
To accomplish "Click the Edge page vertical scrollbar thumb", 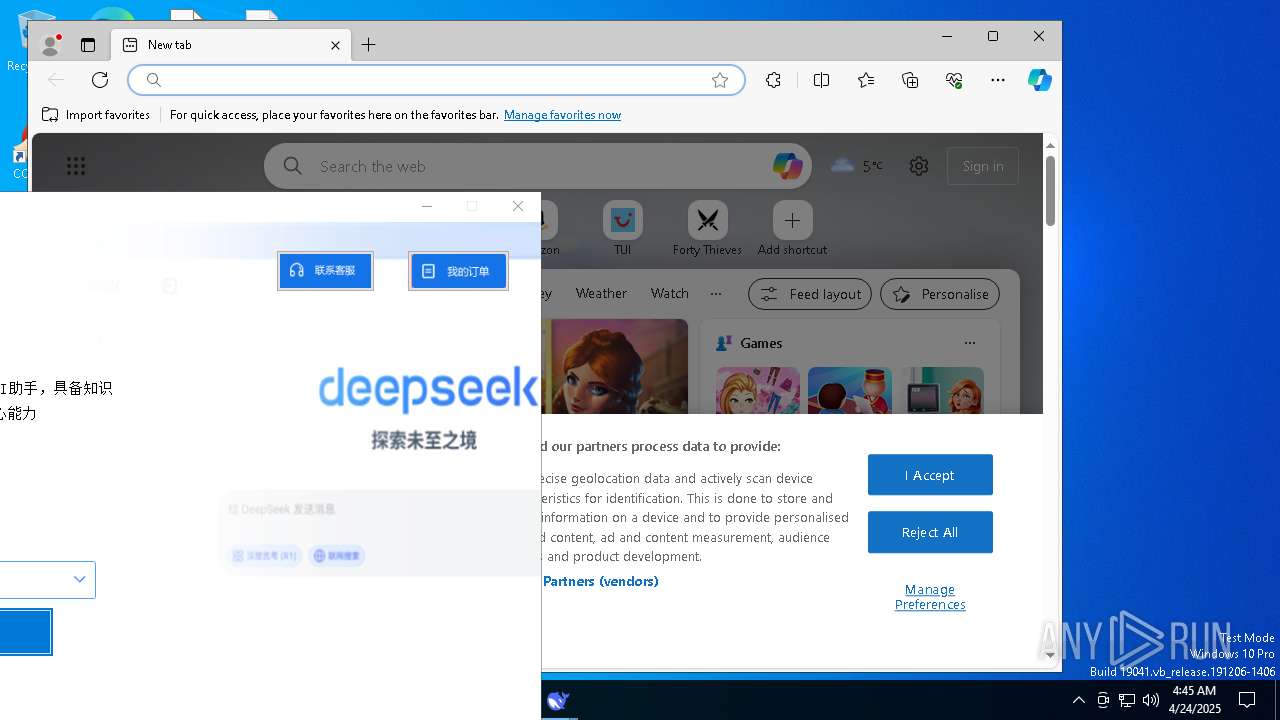I will click(x=1050, y=190).
